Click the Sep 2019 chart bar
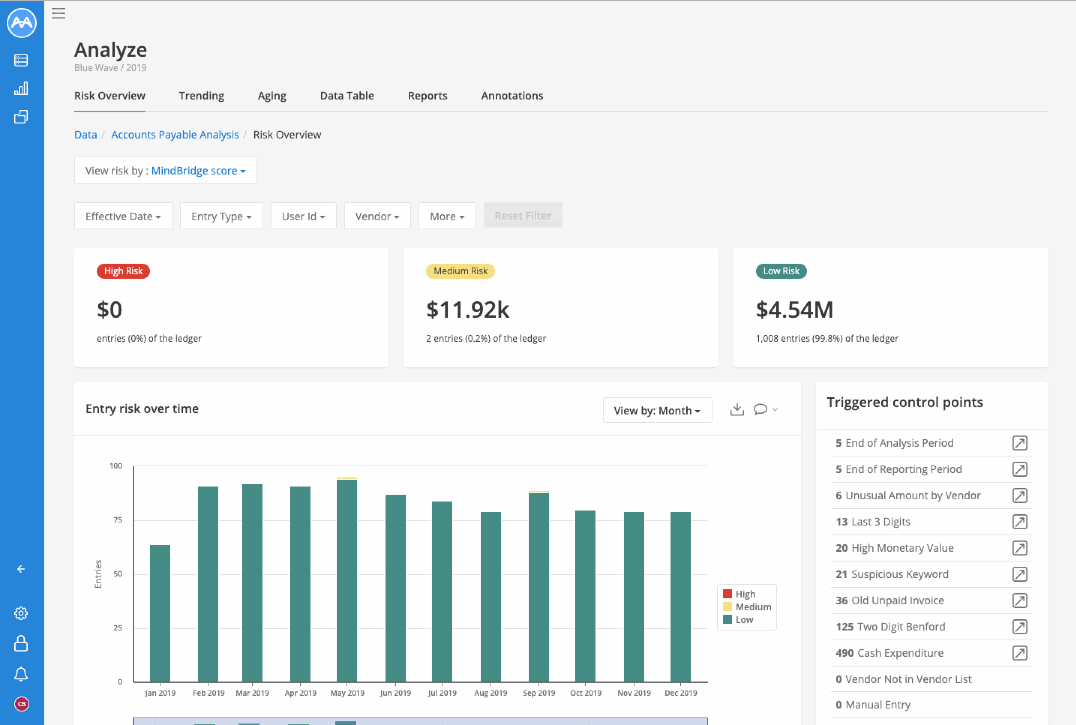 click(x=539, y=586)
